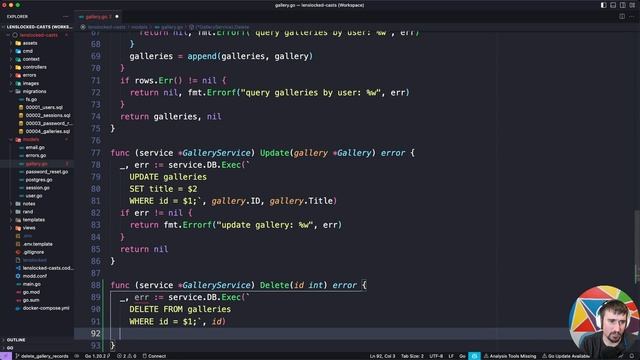This screenshot has width=640, height=360.
Task: Open errors.go in models
Action: tap(36, 156)
